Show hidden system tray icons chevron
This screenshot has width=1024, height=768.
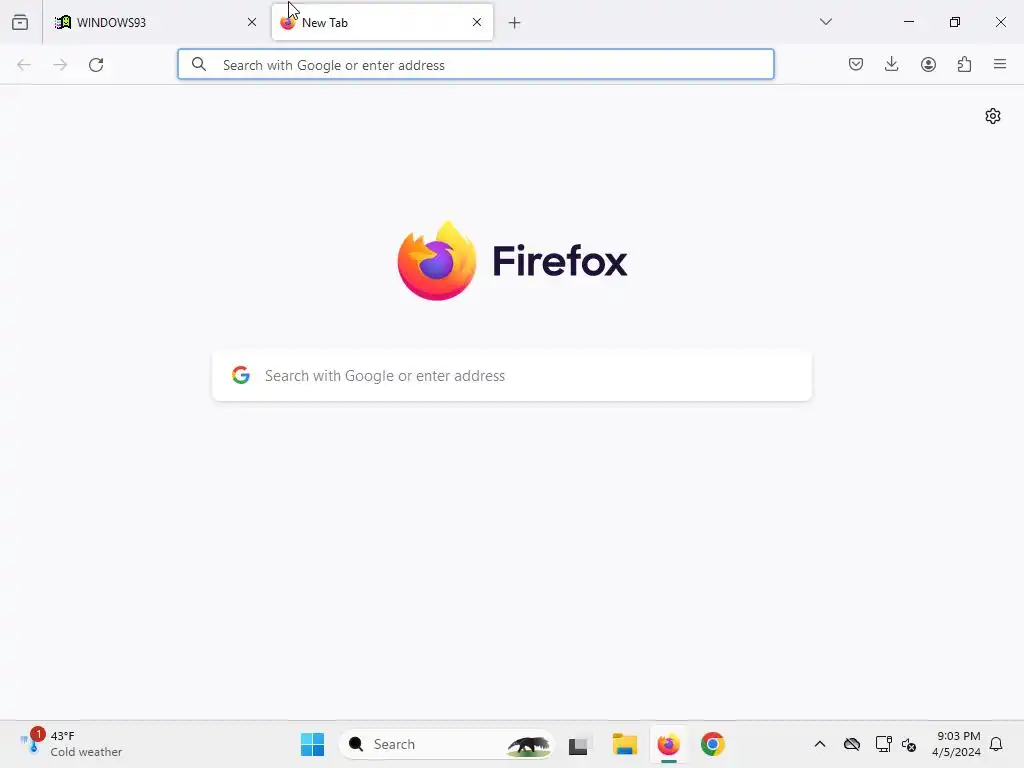820,744
